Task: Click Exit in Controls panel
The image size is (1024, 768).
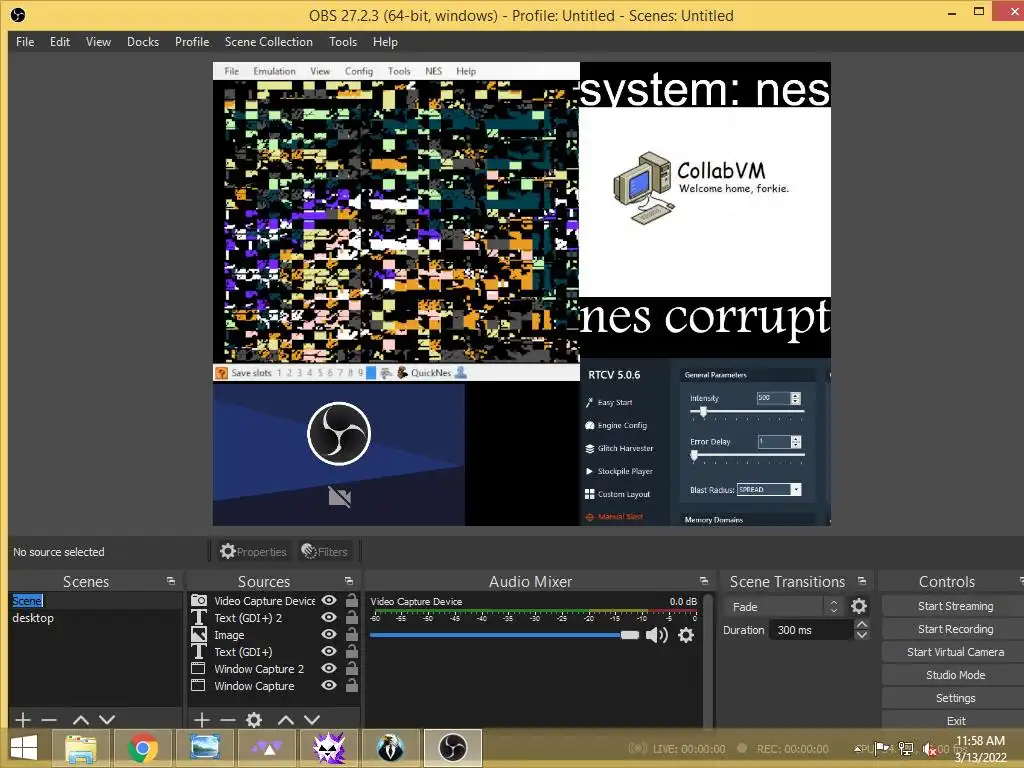Action: pyautogui.click(x=955, y=721)
